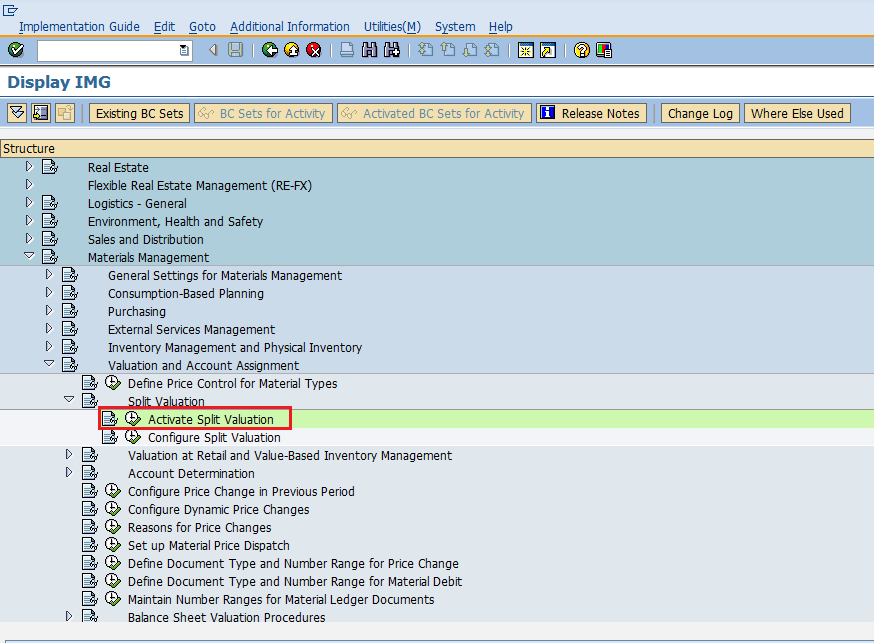Viewport: 874px width, 643px height.
Task: Select Environment, Health and Safety row
Action: pos(175,222)
